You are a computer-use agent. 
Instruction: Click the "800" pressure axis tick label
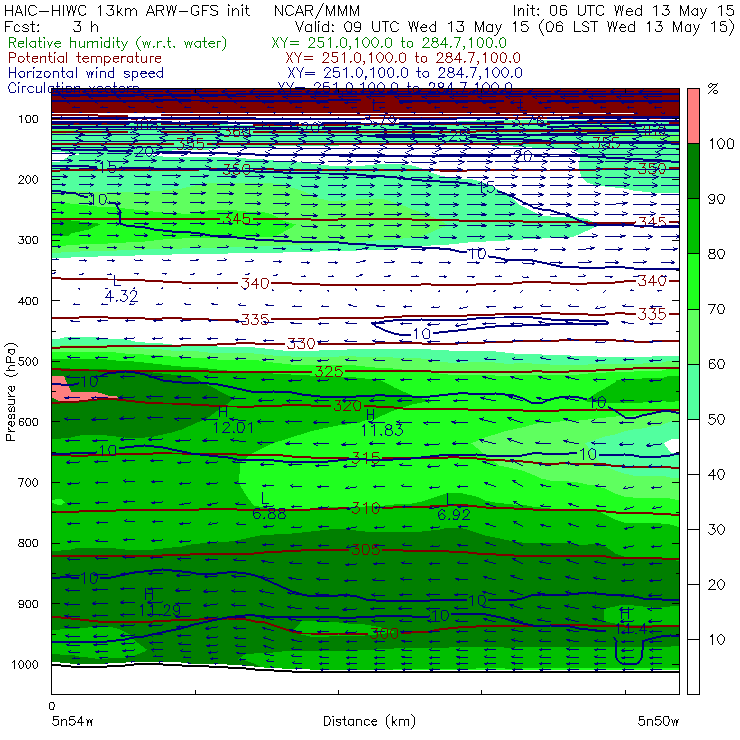point(28,543)
